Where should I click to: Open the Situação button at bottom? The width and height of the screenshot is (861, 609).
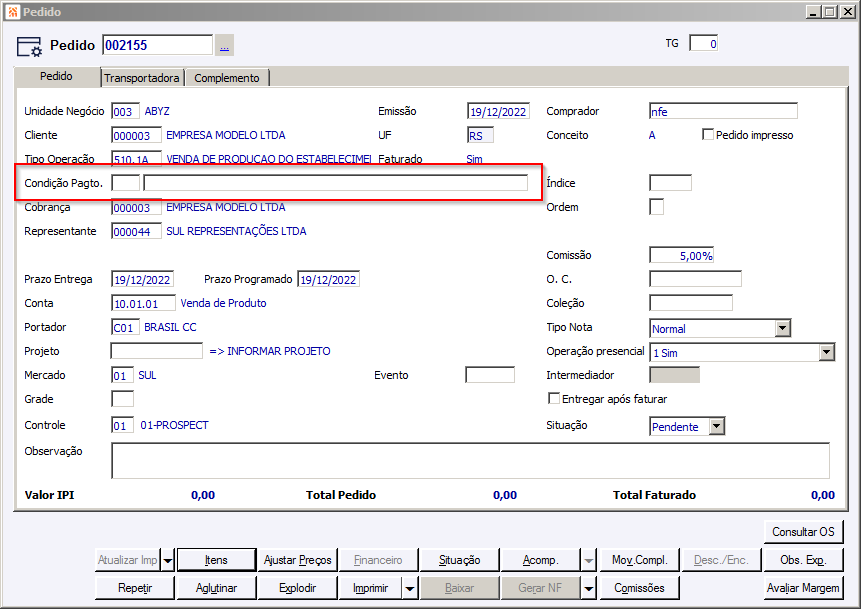460,560
